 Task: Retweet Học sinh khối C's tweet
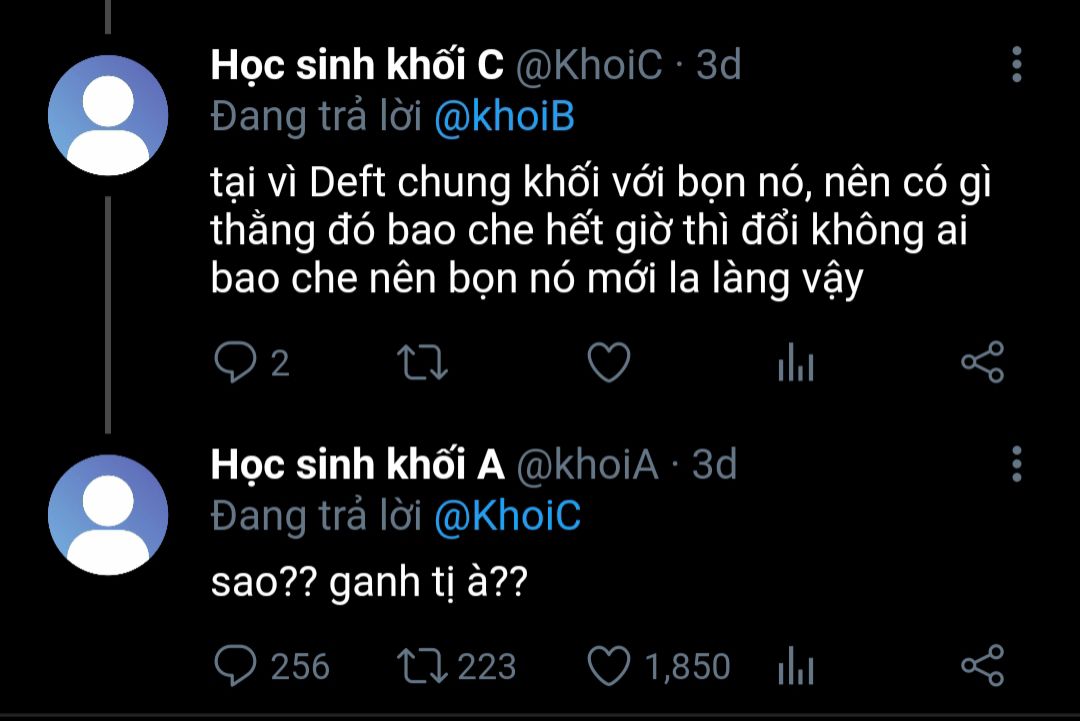(422, 362)
